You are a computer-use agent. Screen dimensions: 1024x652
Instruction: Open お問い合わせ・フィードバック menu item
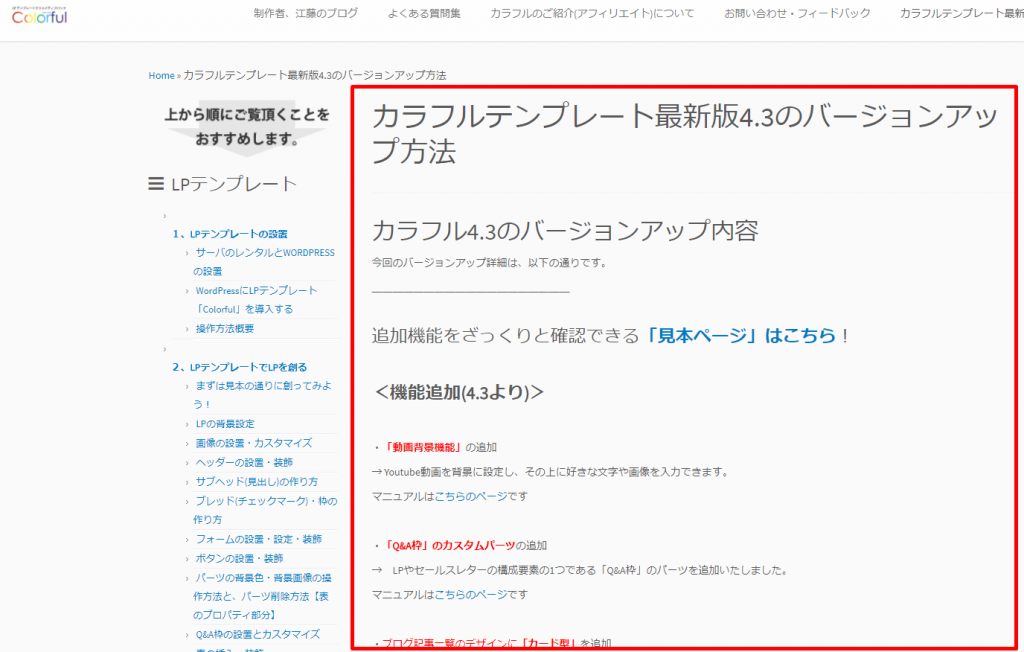click(797, 13)
